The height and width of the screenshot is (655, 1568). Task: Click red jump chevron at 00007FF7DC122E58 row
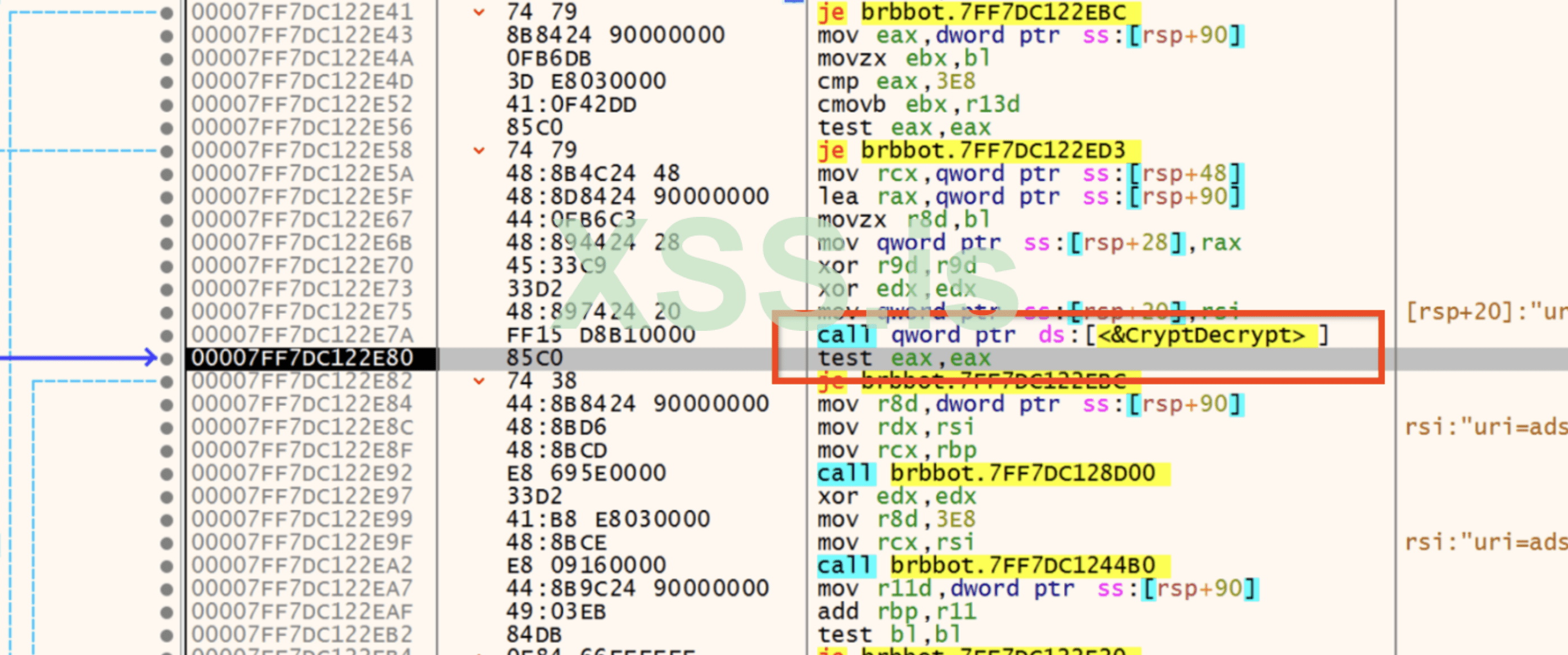pyautogui.click(x=479, y=150)
